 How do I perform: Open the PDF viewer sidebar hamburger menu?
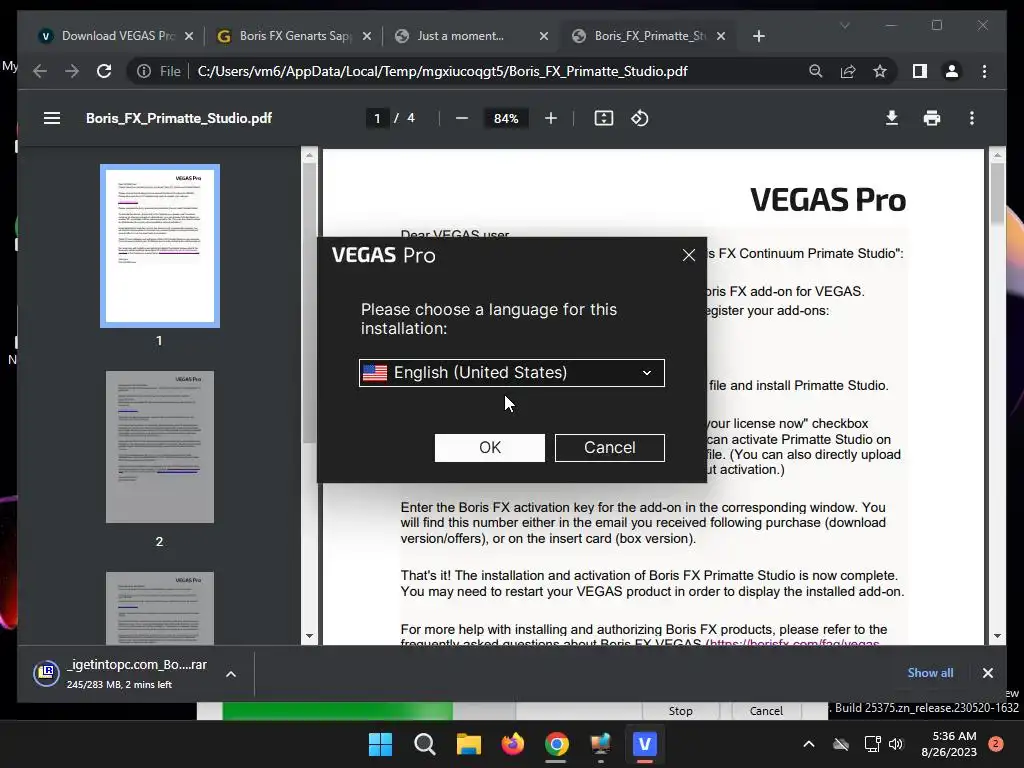(52, 118)
